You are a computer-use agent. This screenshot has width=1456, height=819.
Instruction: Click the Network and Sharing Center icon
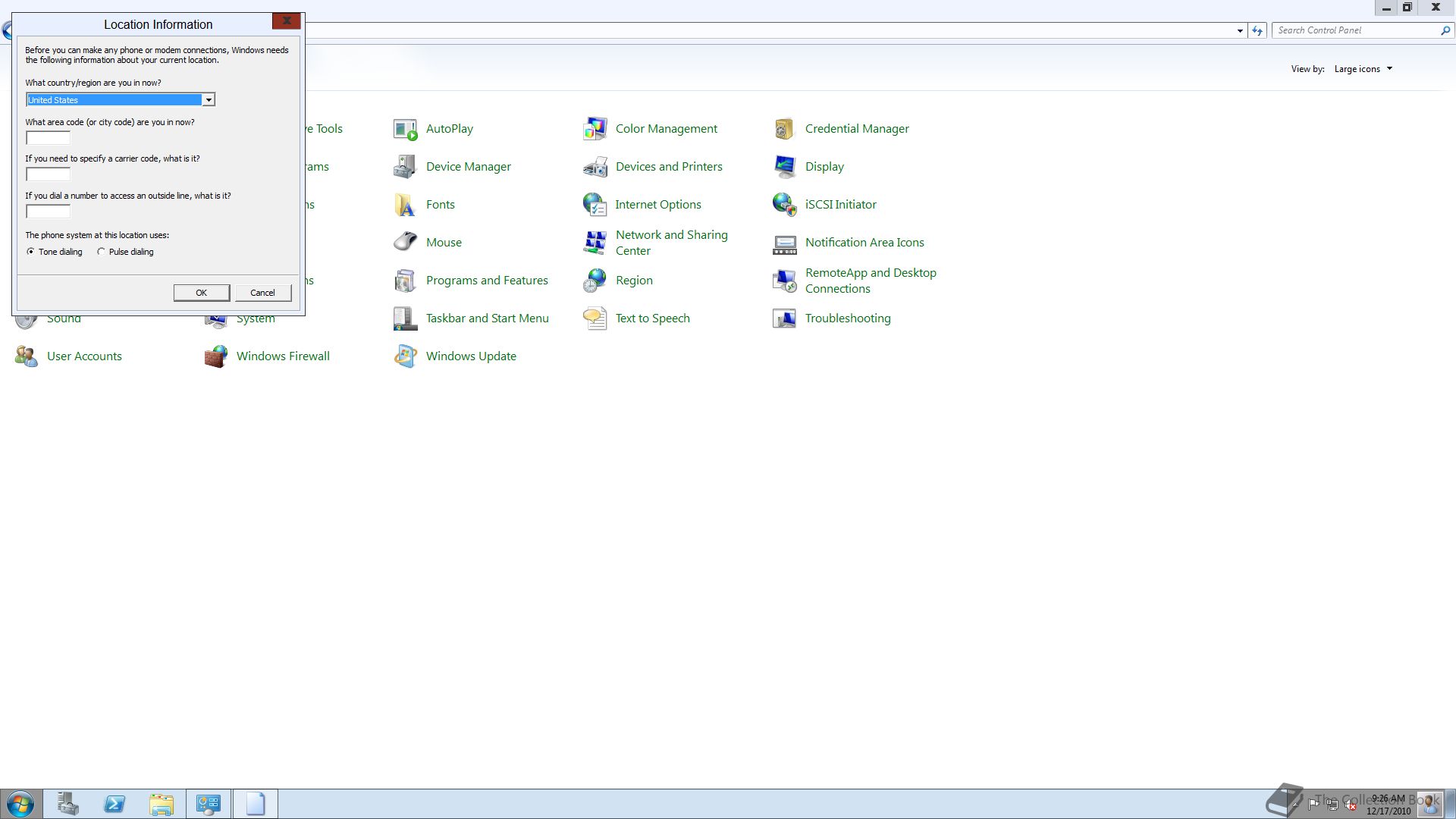coord(595,243)
